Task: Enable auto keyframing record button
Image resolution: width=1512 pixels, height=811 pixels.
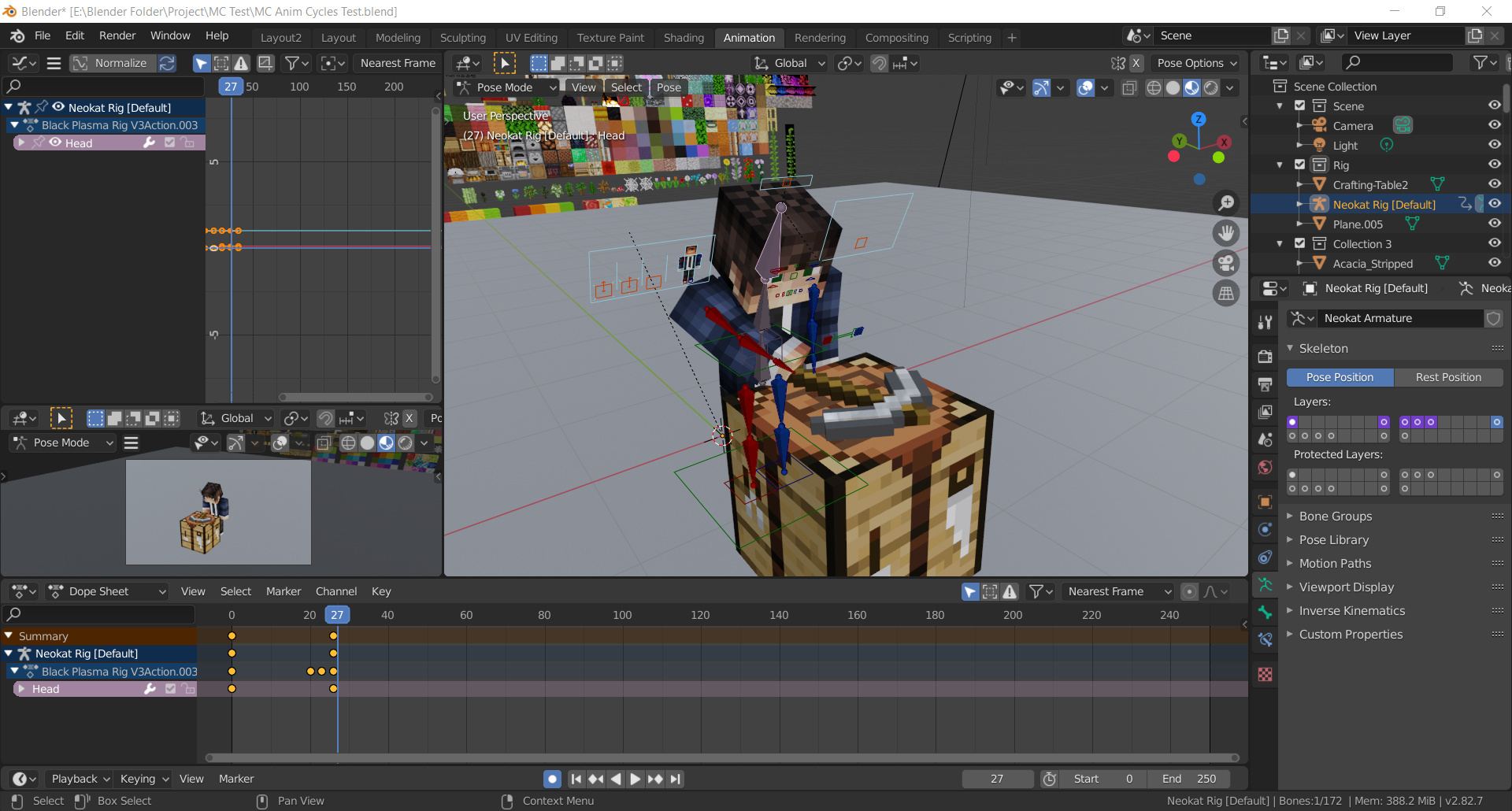Action: pyautogui.click(x=551, y=778)
